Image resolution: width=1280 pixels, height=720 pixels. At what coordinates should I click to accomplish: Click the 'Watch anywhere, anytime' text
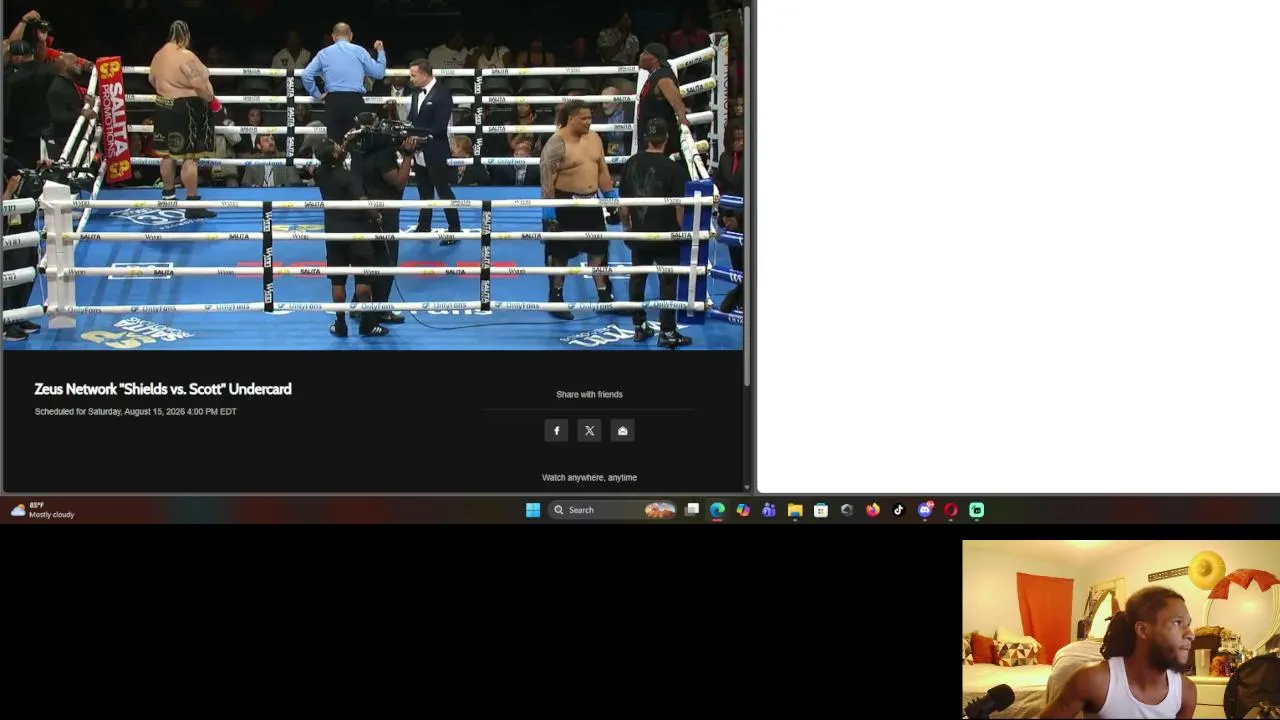click(x=589, y=478)
